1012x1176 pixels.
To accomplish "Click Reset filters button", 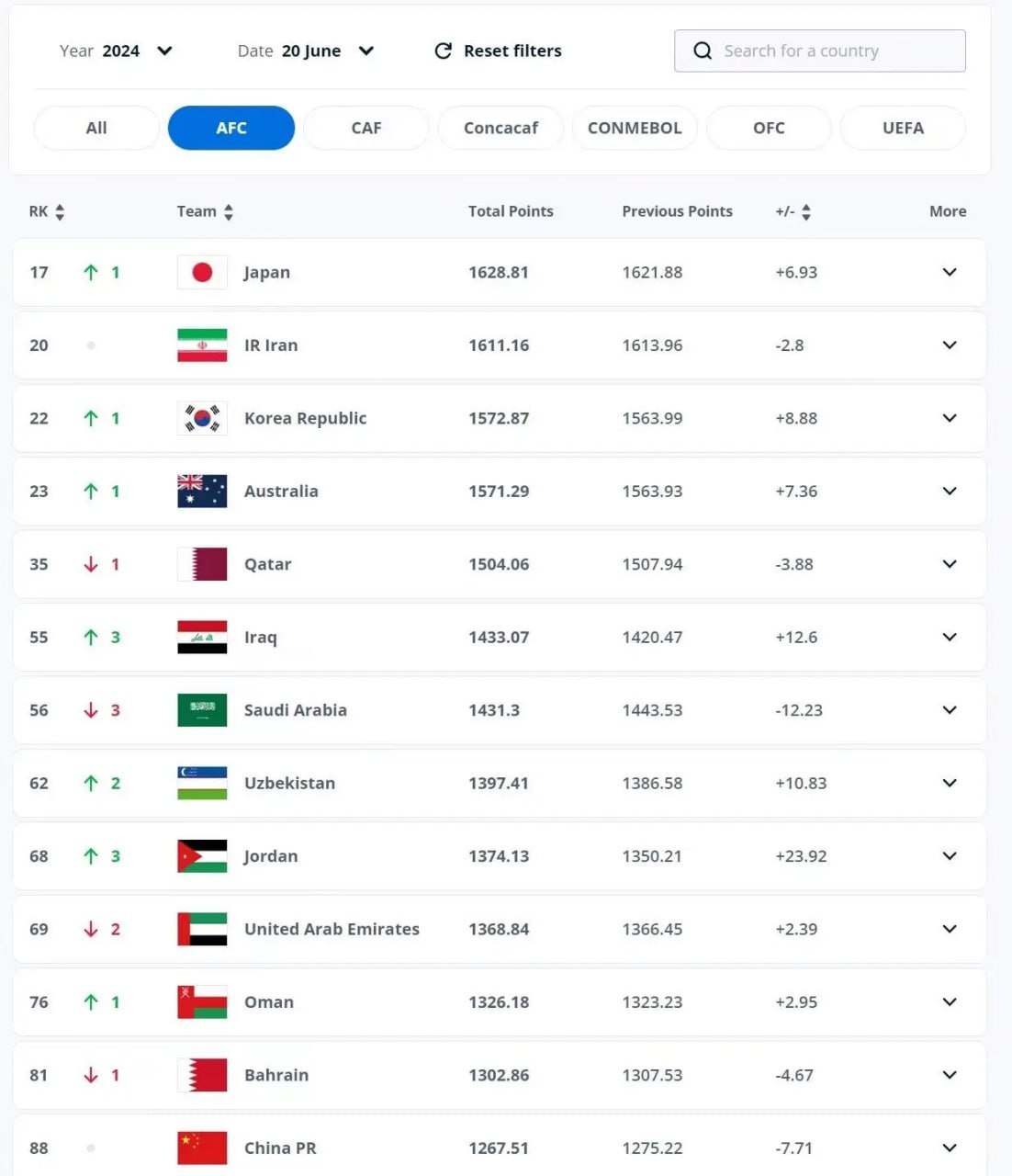I will [x=498, y=51].
